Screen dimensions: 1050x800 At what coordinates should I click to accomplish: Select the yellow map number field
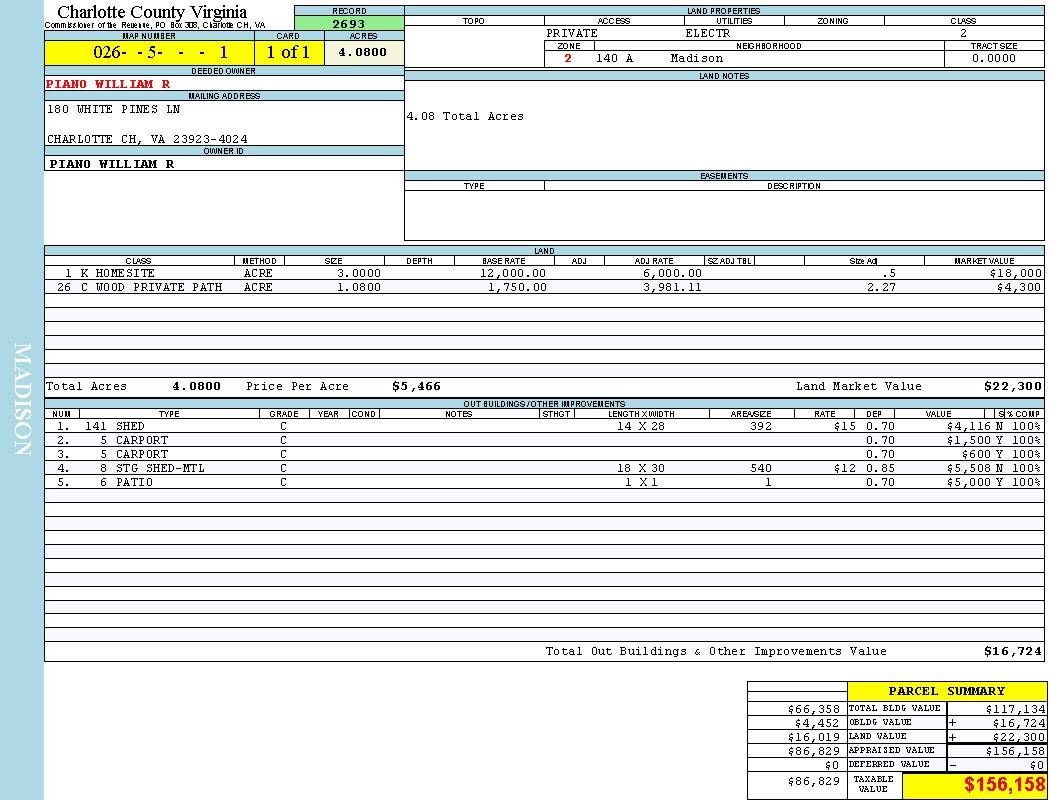149,53
